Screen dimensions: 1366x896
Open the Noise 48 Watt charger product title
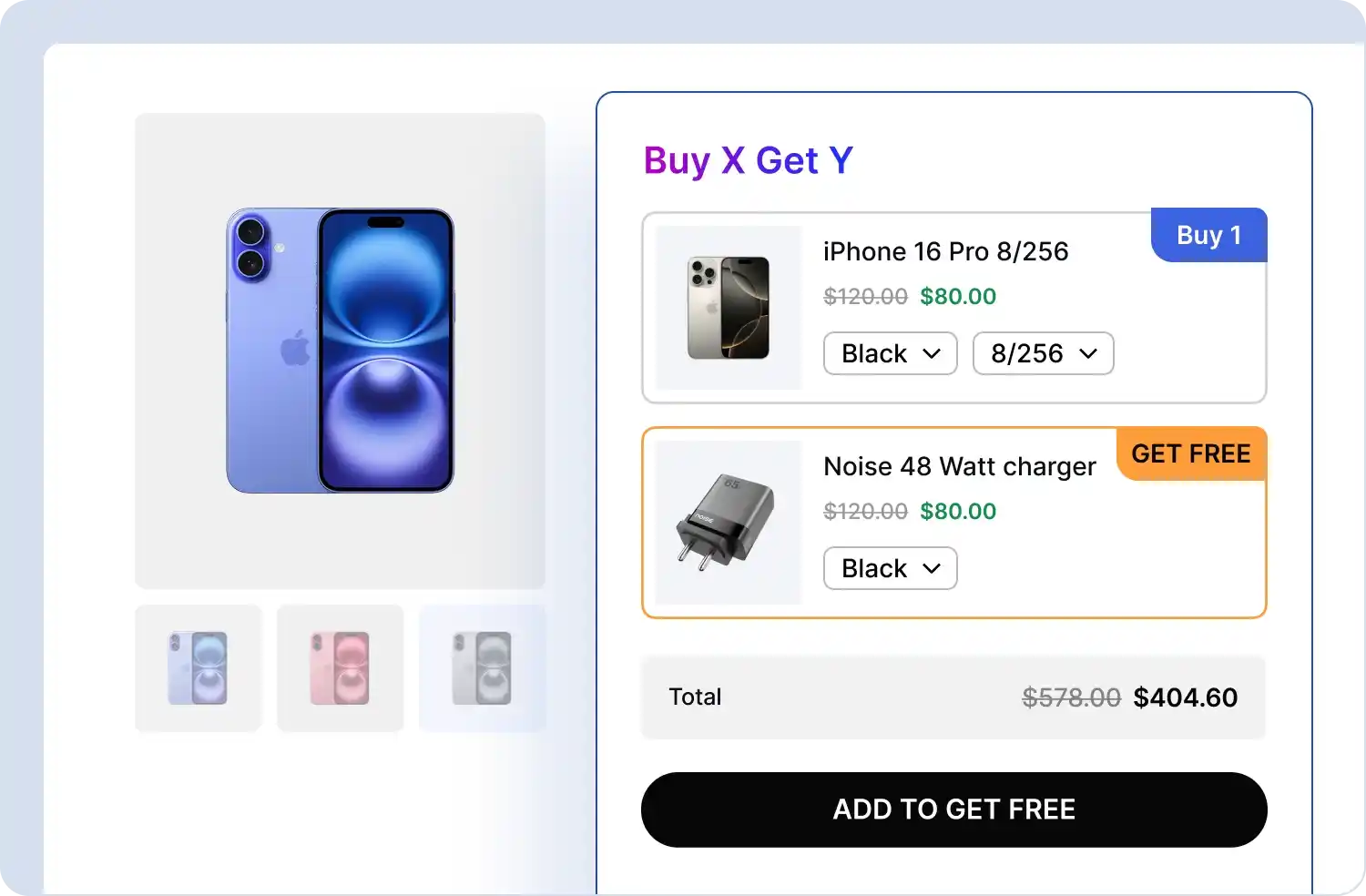[959, 466]
